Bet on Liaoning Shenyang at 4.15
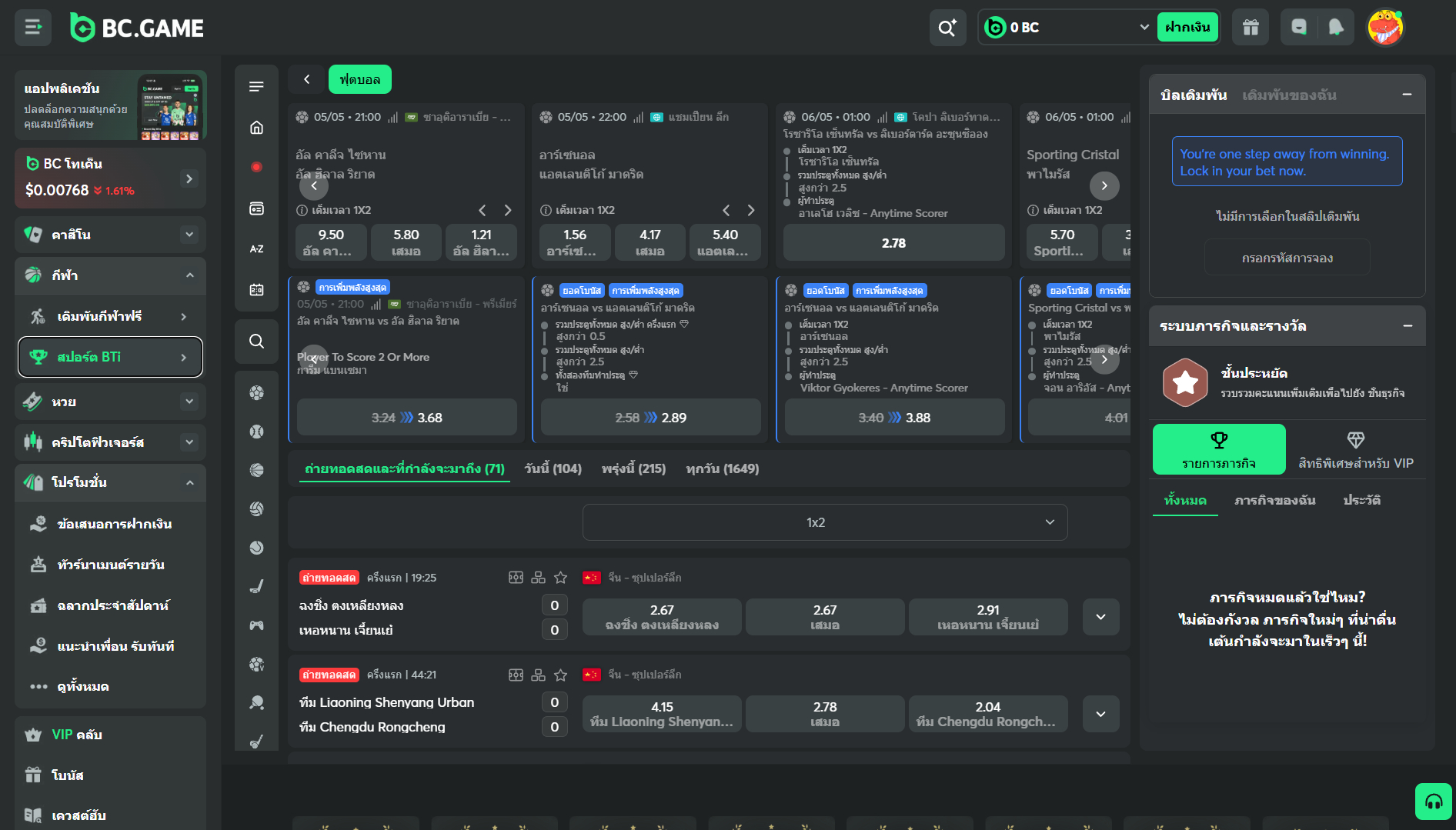 coord(662,714)
